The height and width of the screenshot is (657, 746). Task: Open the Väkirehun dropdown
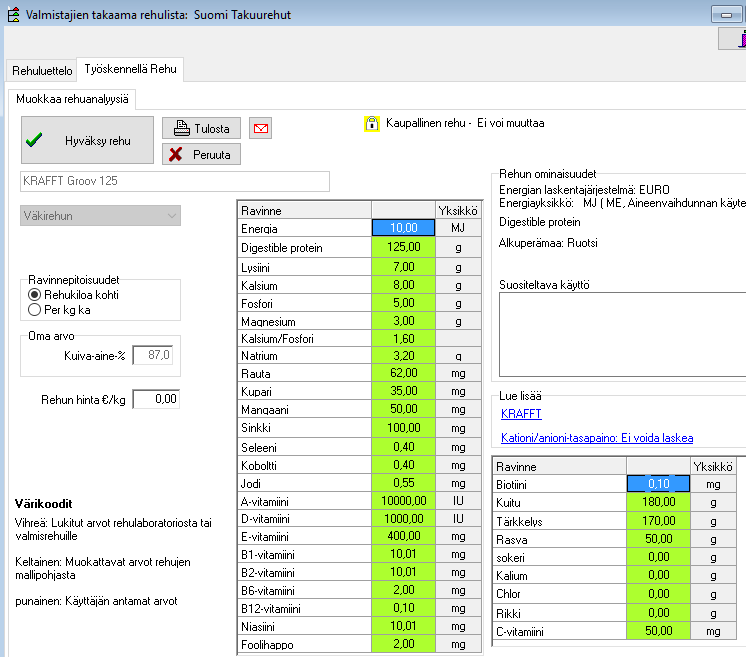[100, 216]
